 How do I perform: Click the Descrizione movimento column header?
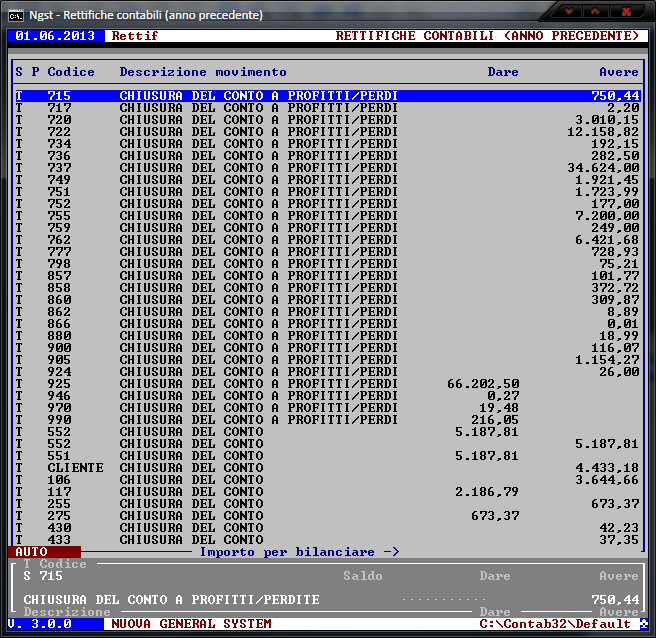203,72
